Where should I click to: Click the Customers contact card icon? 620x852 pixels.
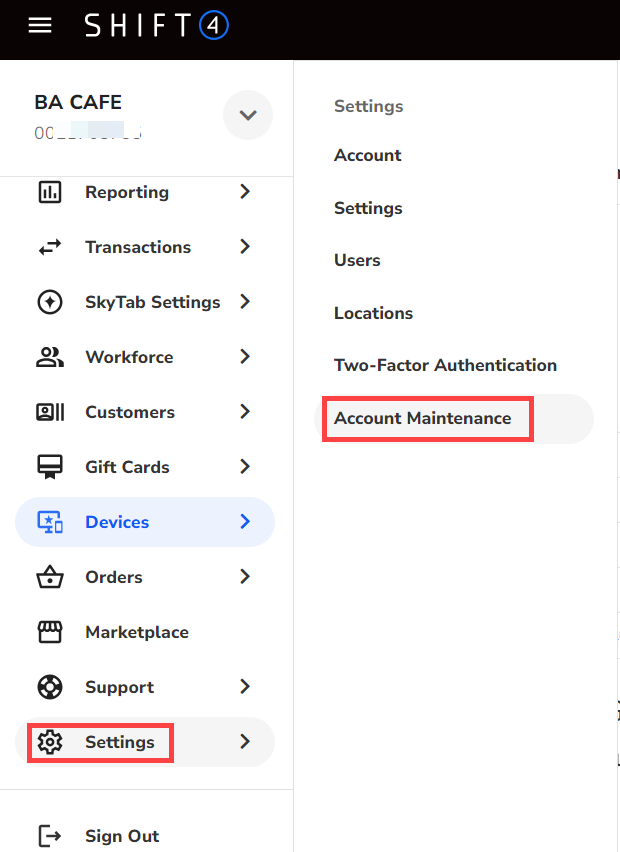click(x=49, y=412)
